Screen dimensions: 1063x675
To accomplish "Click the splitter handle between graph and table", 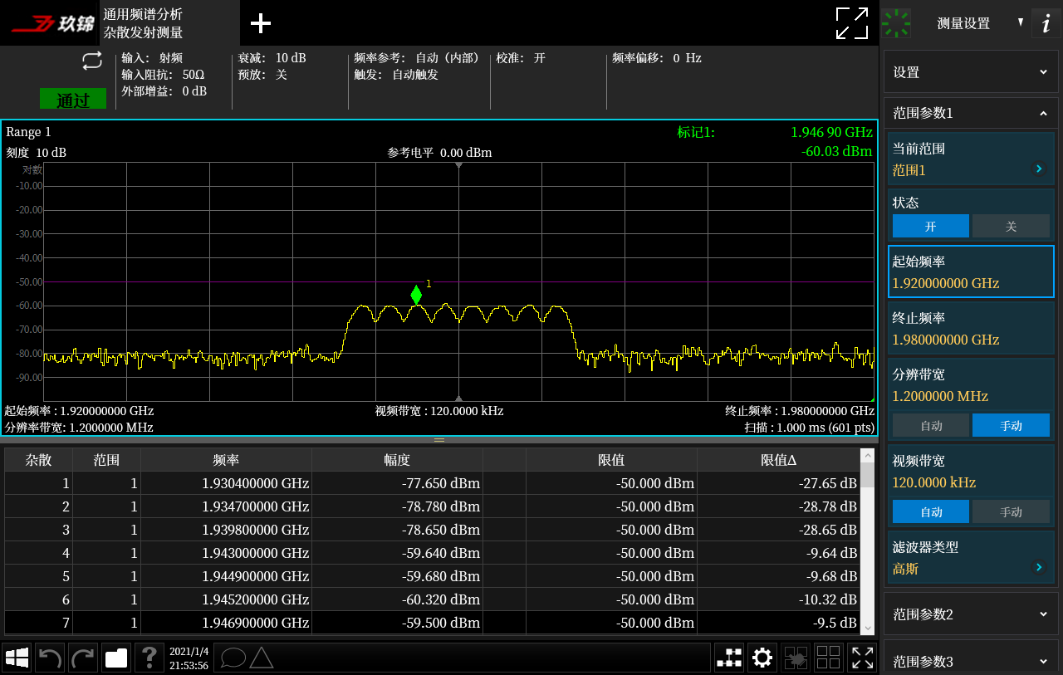I will (439, 441).
